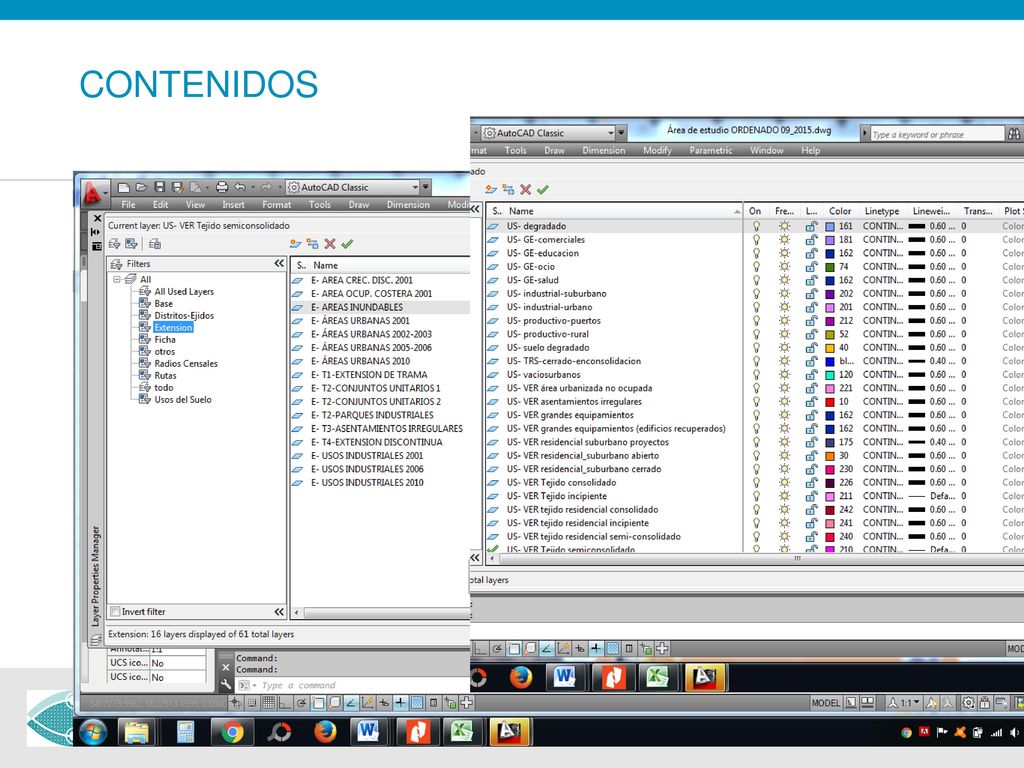Click New file icon in left window's quick access toolbar

[123, 187]
